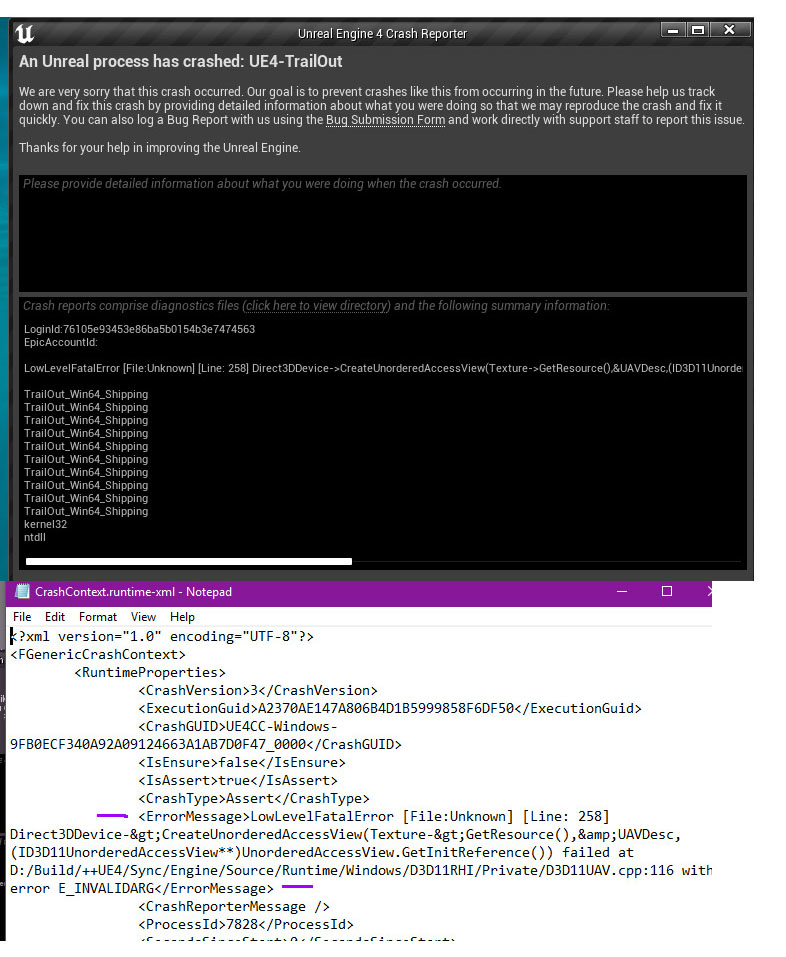Click the RuntimeProperties tag in Notepad

click(x=150, y=673)
